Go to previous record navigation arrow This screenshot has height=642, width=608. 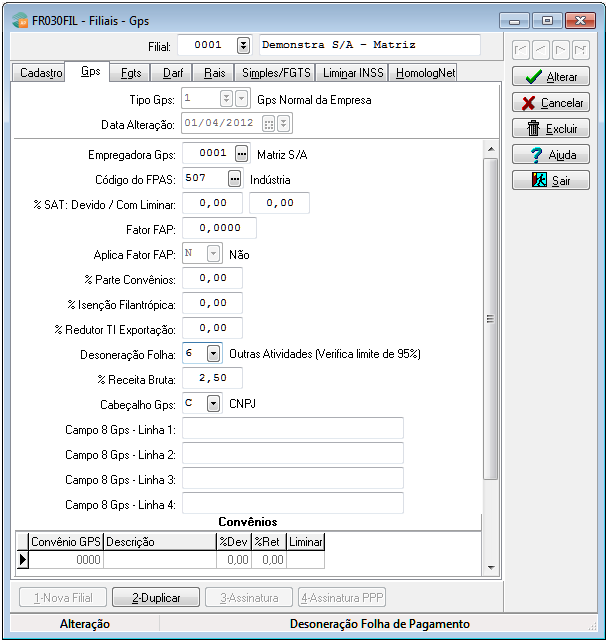[541, 50]
